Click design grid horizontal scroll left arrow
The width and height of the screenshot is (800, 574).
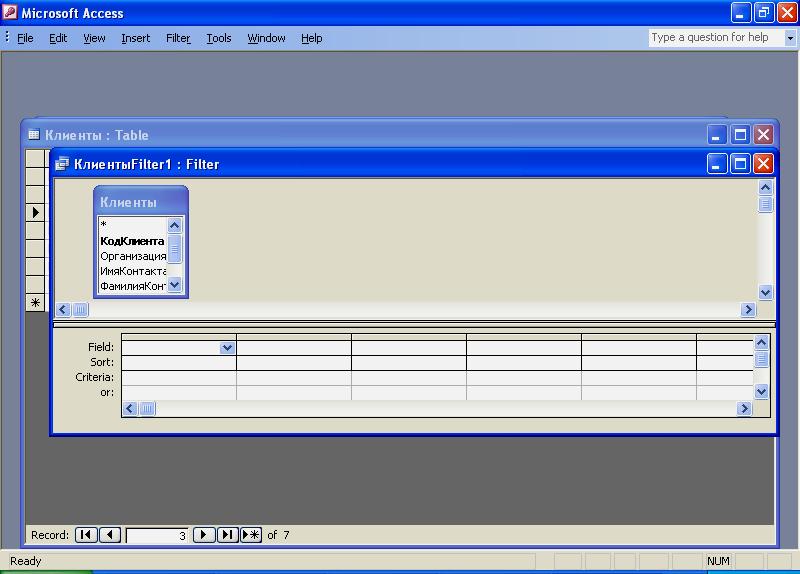130,409
